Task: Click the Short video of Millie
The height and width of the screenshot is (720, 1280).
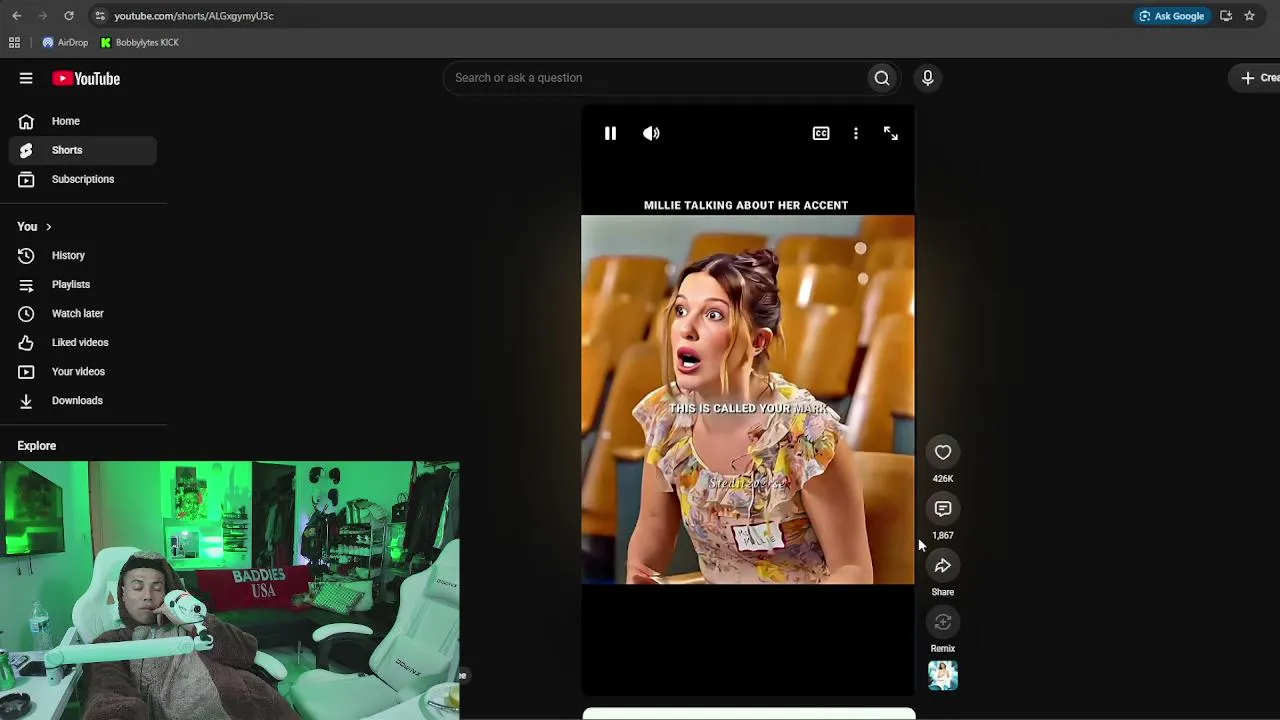Action: [748, 400]
